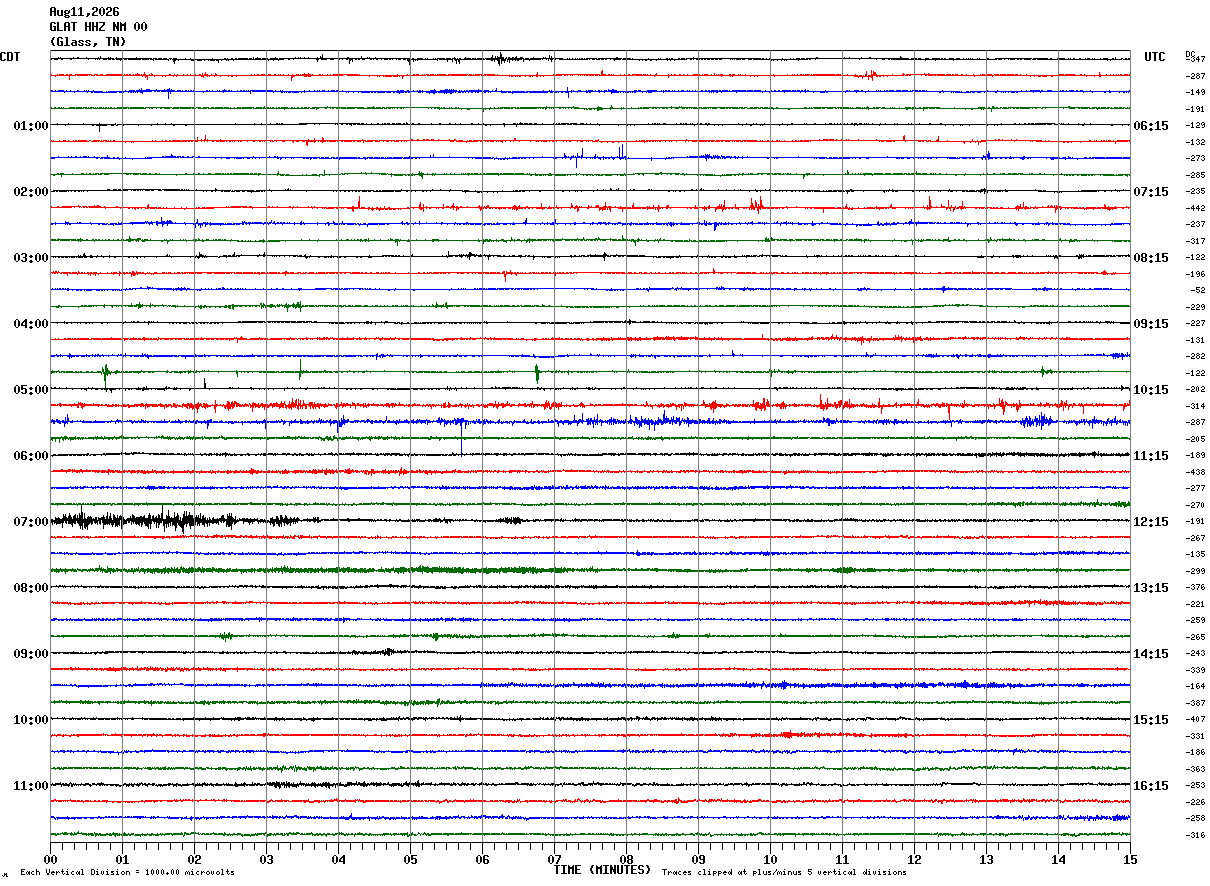
Task: Click the 07:00 CDT time label
Action: [x=31, y=522]
